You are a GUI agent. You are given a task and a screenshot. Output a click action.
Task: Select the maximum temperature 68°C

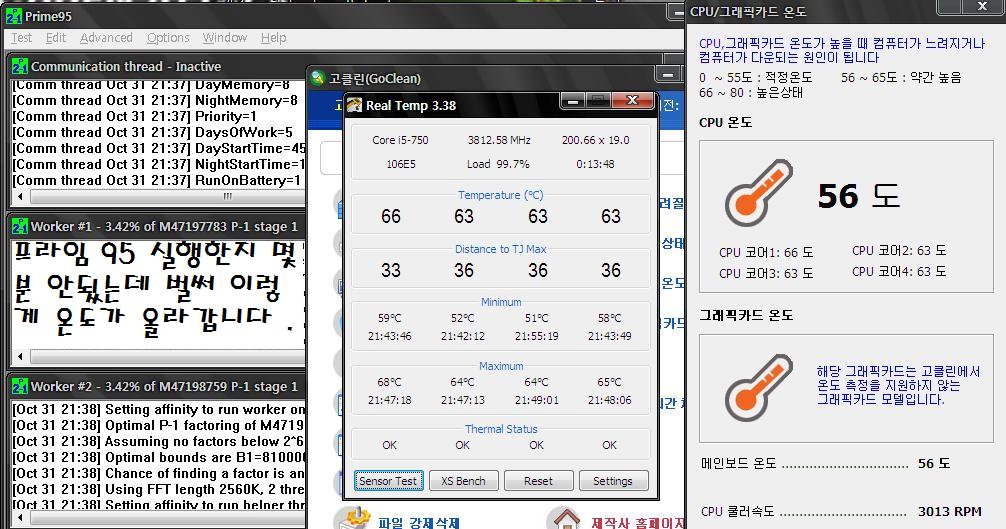(x=390, y=382)
